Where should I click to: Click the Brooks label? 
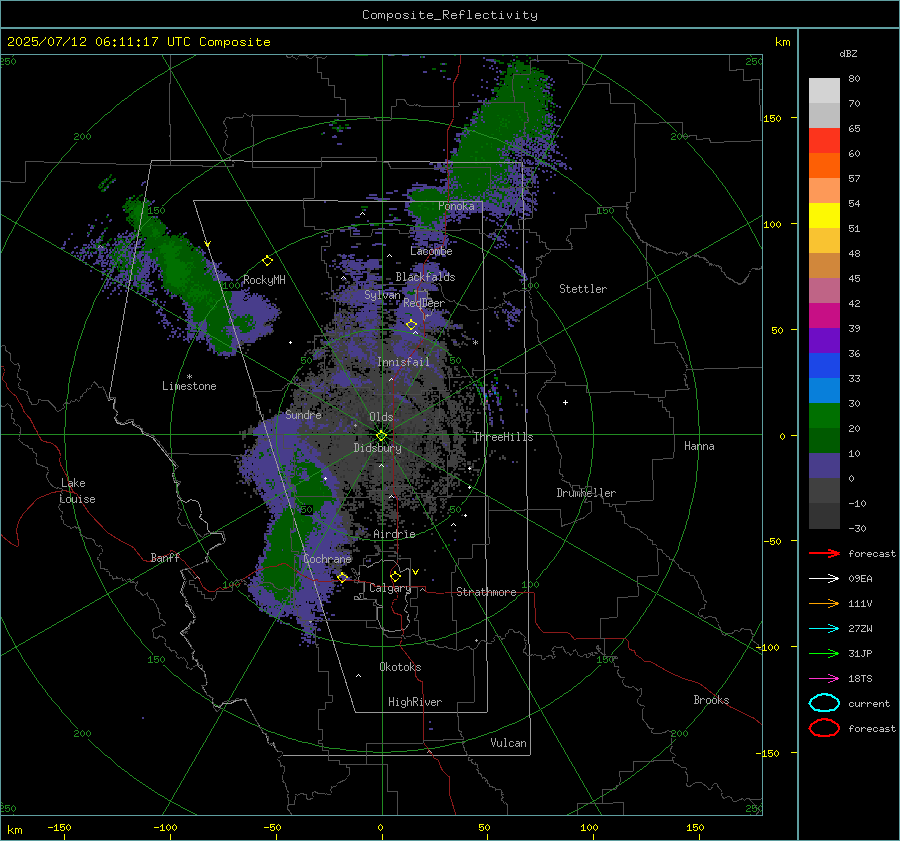point(711,700)
